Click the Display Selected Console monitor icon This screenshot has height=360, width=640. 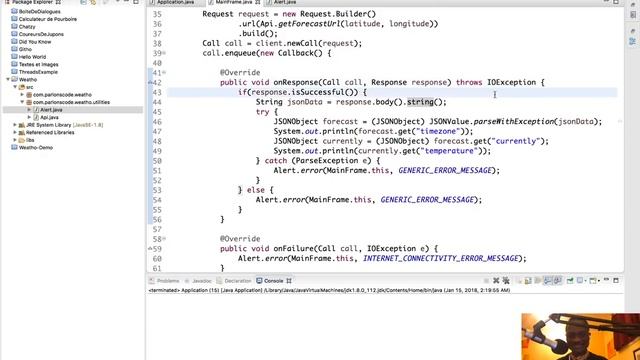[580, 280]
